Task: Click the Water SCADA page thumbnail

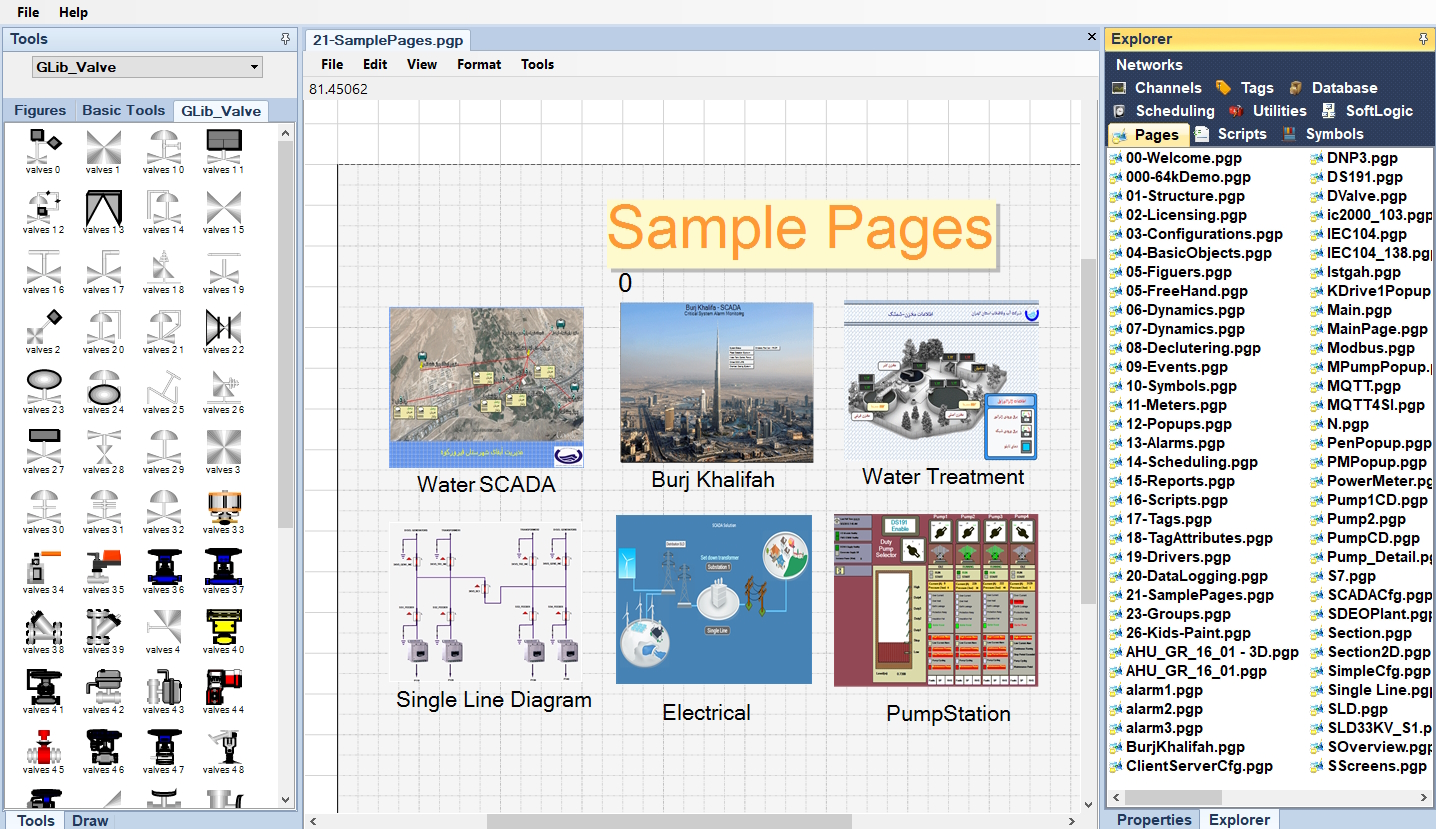Action: point(487,387)
